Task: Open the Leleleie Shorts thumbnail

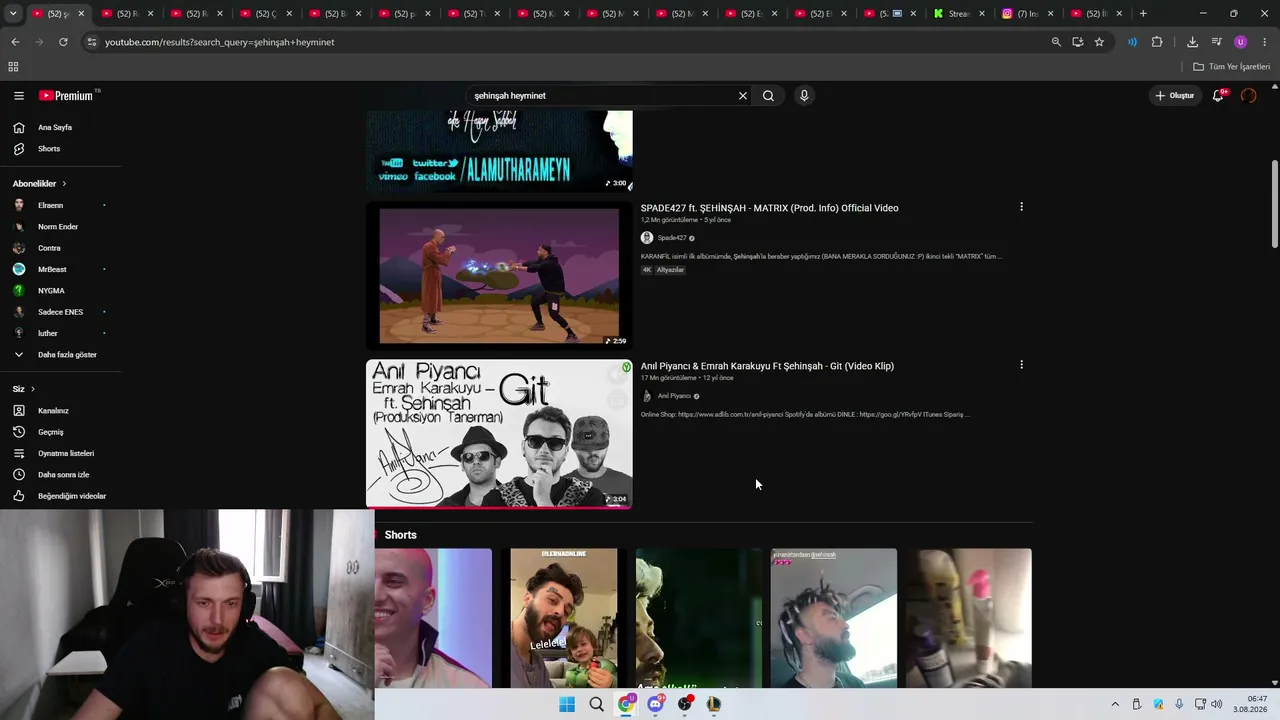Action: pos(564,618)
